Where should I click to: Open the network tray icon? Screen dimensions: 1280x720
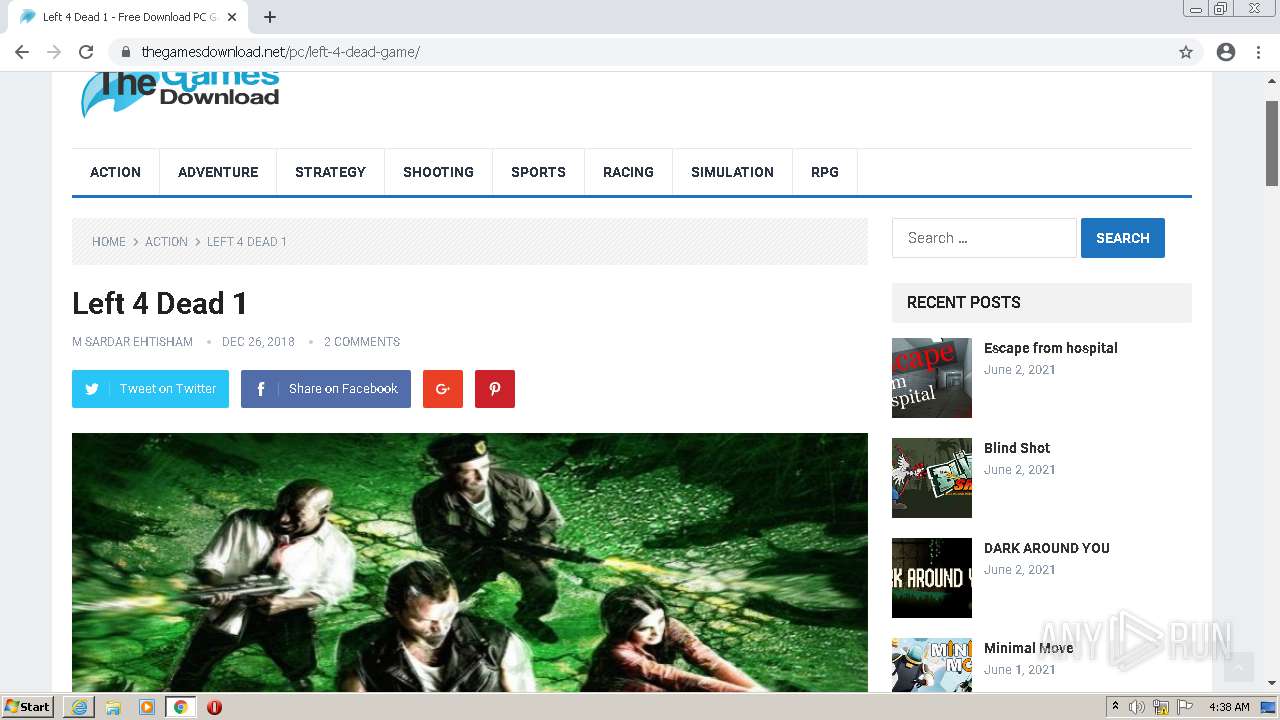(x=1161, y=707)
